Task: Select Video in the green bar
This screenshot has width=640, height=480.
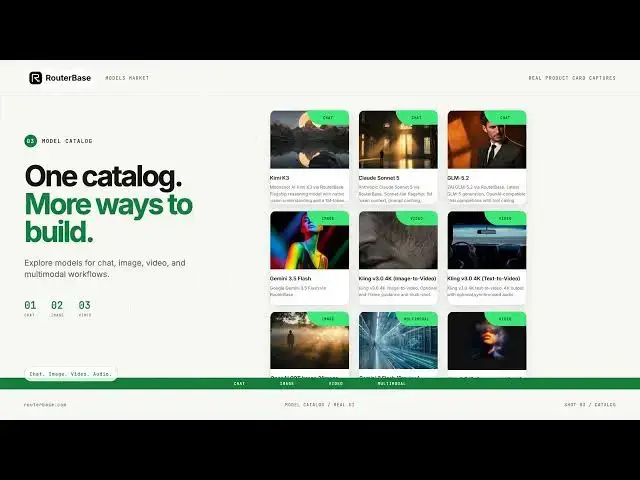Action: click(x=336, y=384)
